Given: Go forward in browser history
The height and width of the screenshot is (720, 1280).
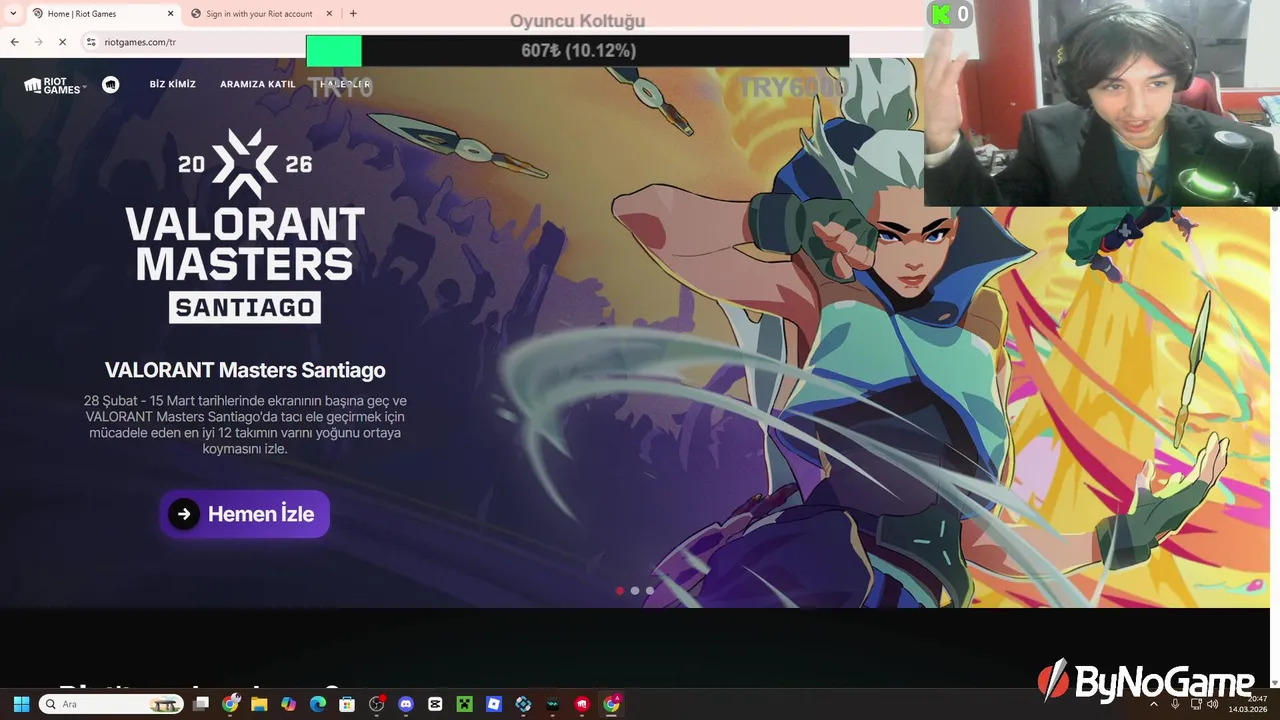Looking at the screenshot, I should pos(38,42).
